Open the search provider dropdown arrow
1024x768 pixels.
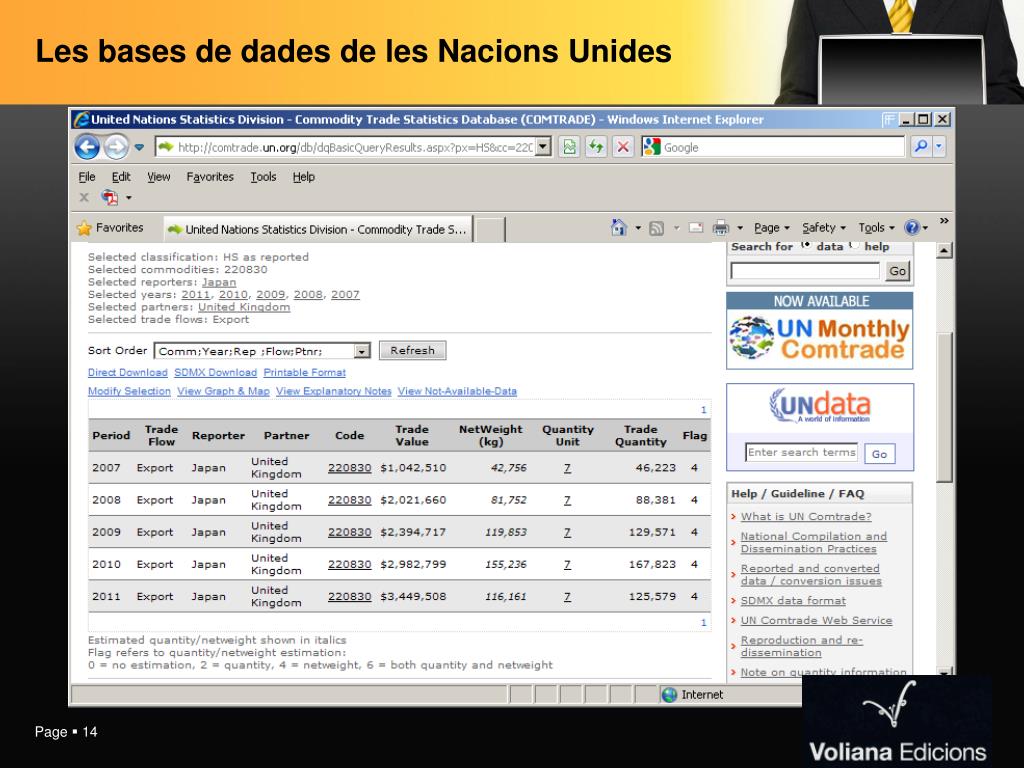[938, 147]
